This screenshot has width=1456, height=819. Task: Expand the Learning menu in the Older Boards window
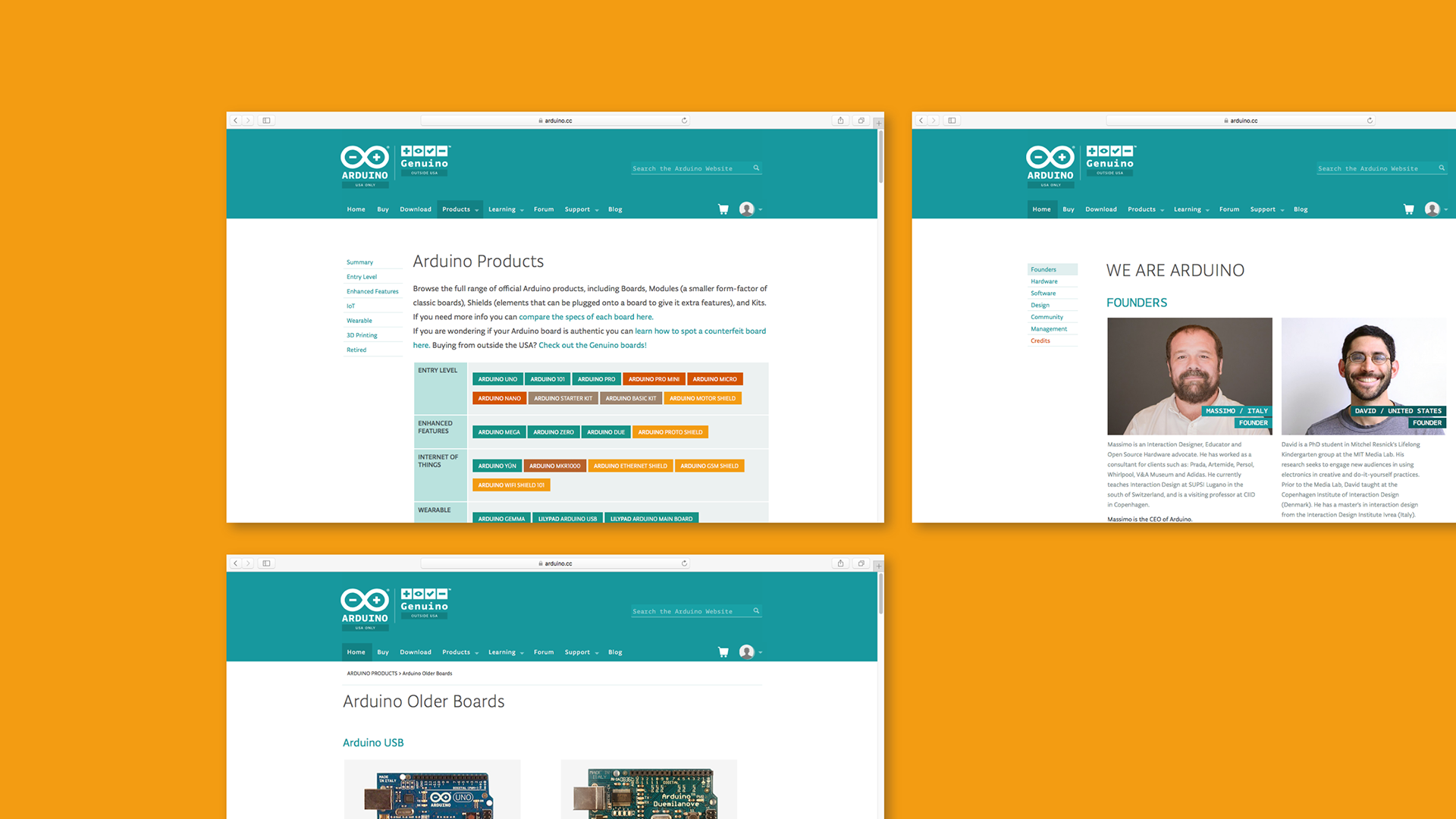tap(506, 652)
